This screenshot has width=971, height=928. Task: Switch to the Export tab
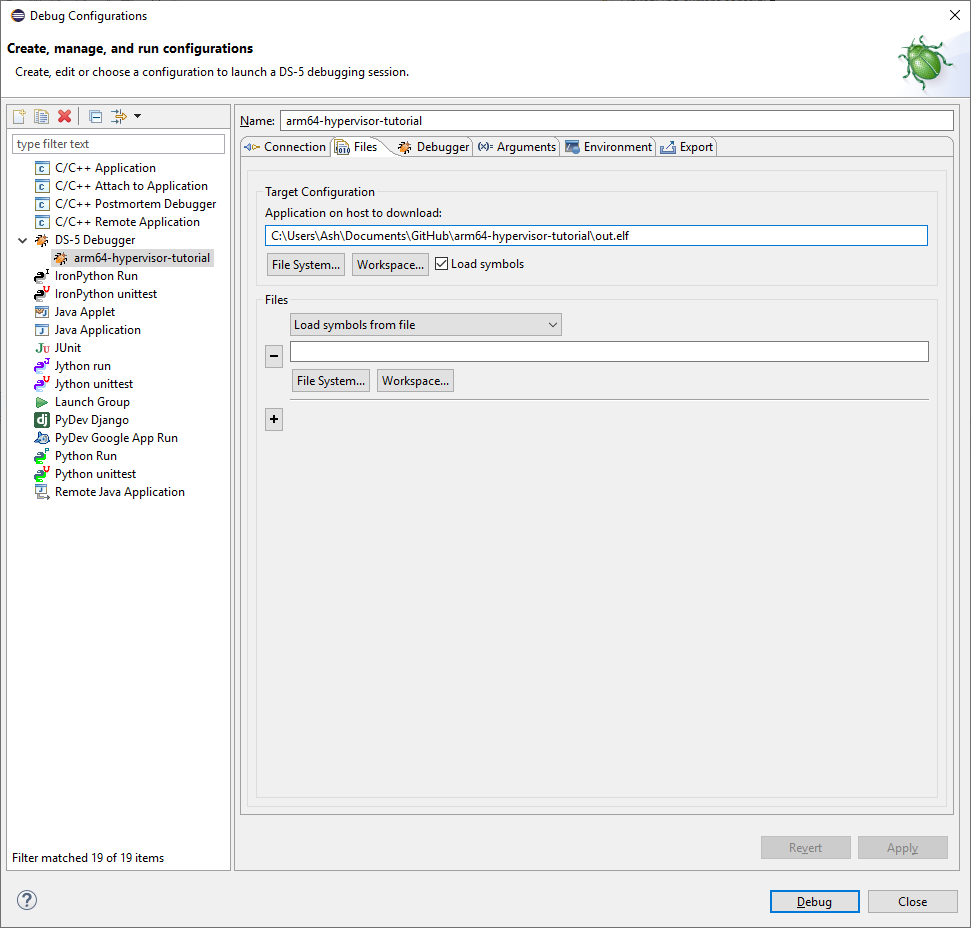[687, 147]
